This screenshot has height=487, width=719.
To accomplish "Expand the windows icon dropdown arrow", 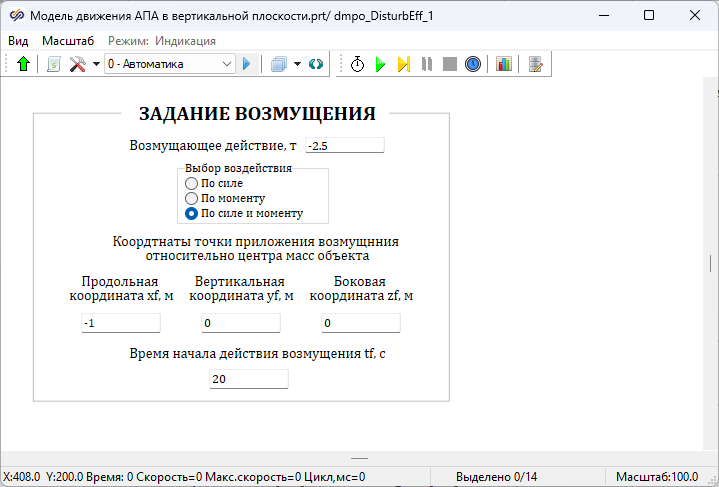I will pos(298,64).
